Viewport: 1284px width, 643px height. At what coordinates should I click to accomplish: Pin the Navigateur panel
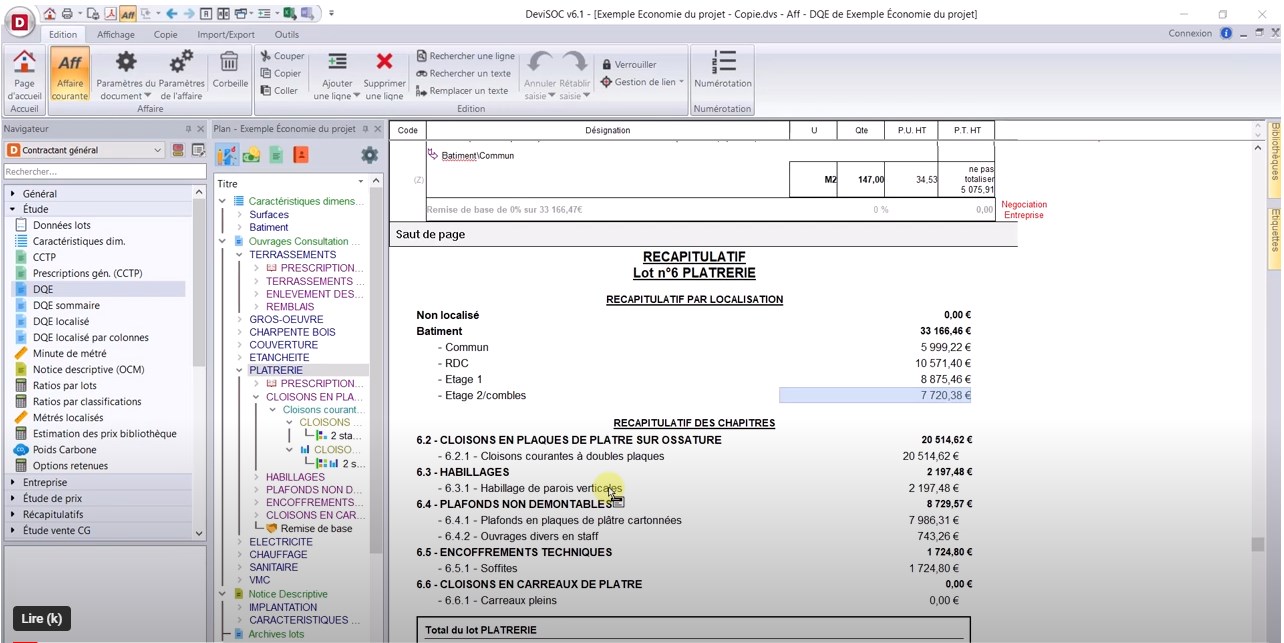(188, 129)
